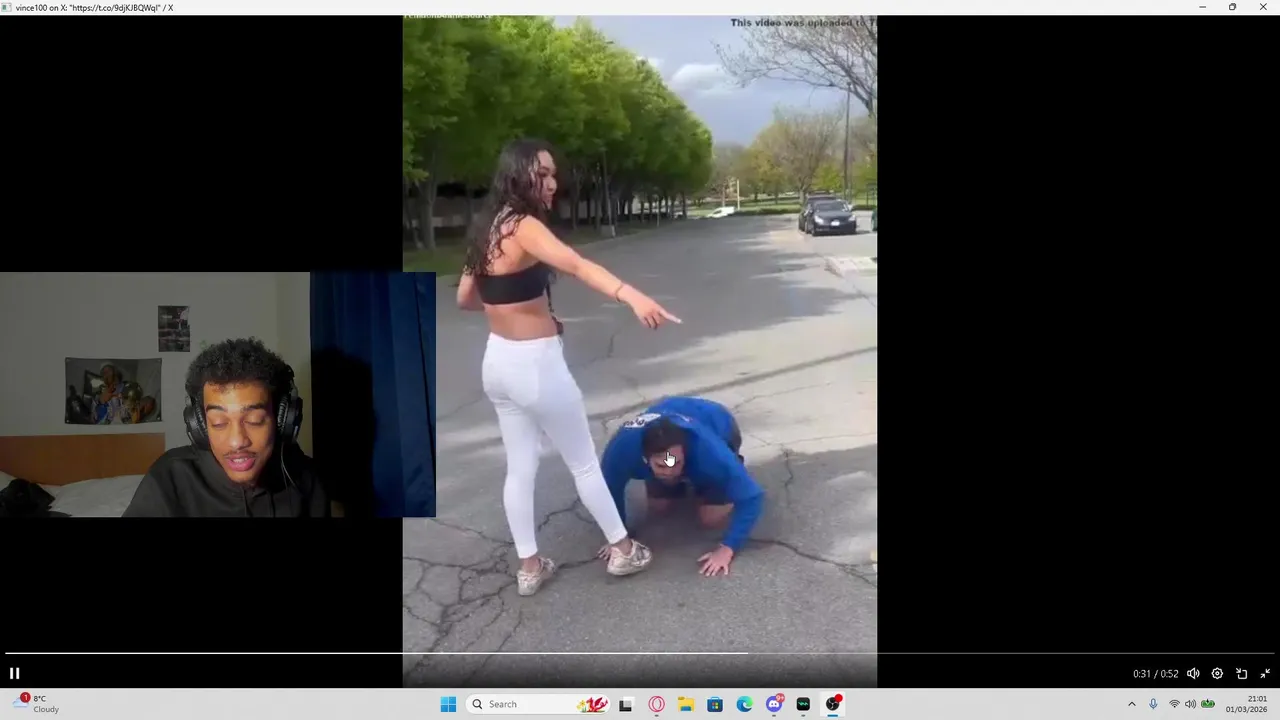Mute the video using the player volume icon
The width and height of the screenshot is (1280, 720).
click(x=1193, y=674)
